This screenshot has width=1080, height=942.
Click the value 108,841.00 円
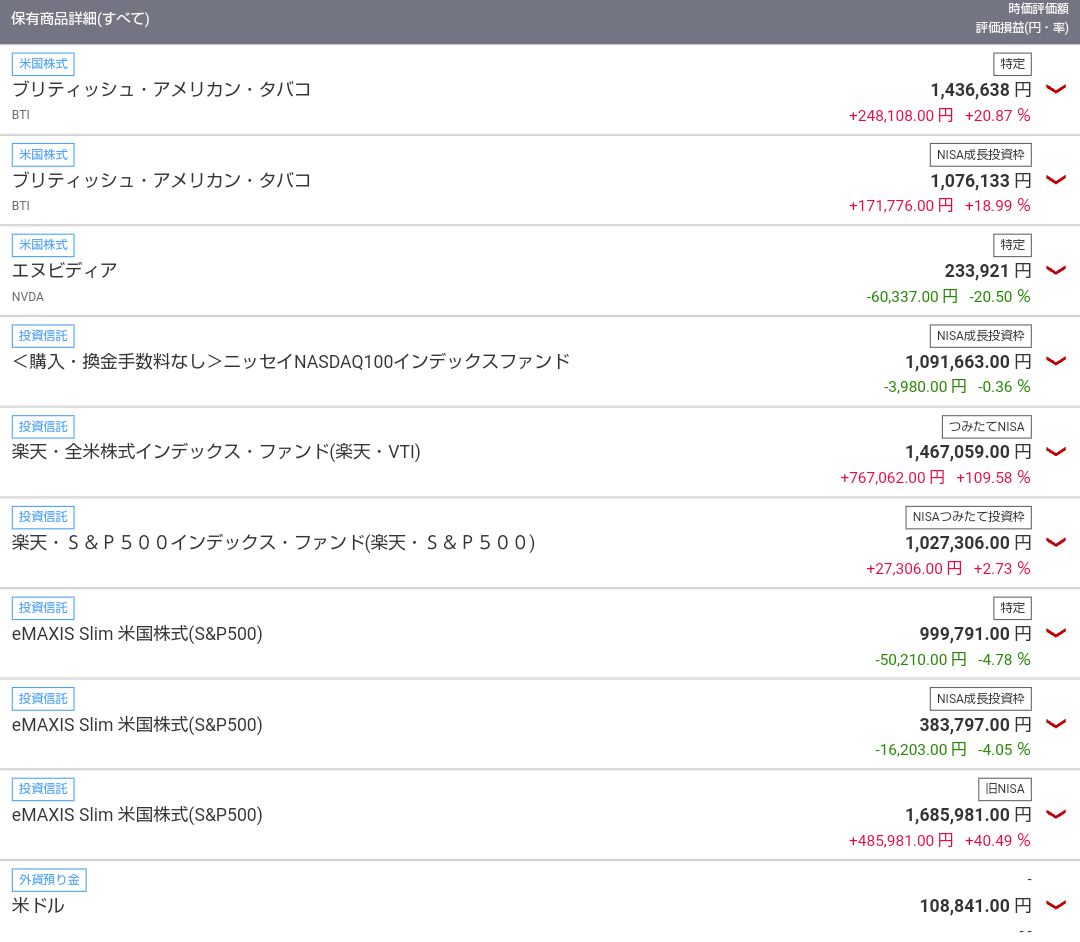click(x=975, y=906)
